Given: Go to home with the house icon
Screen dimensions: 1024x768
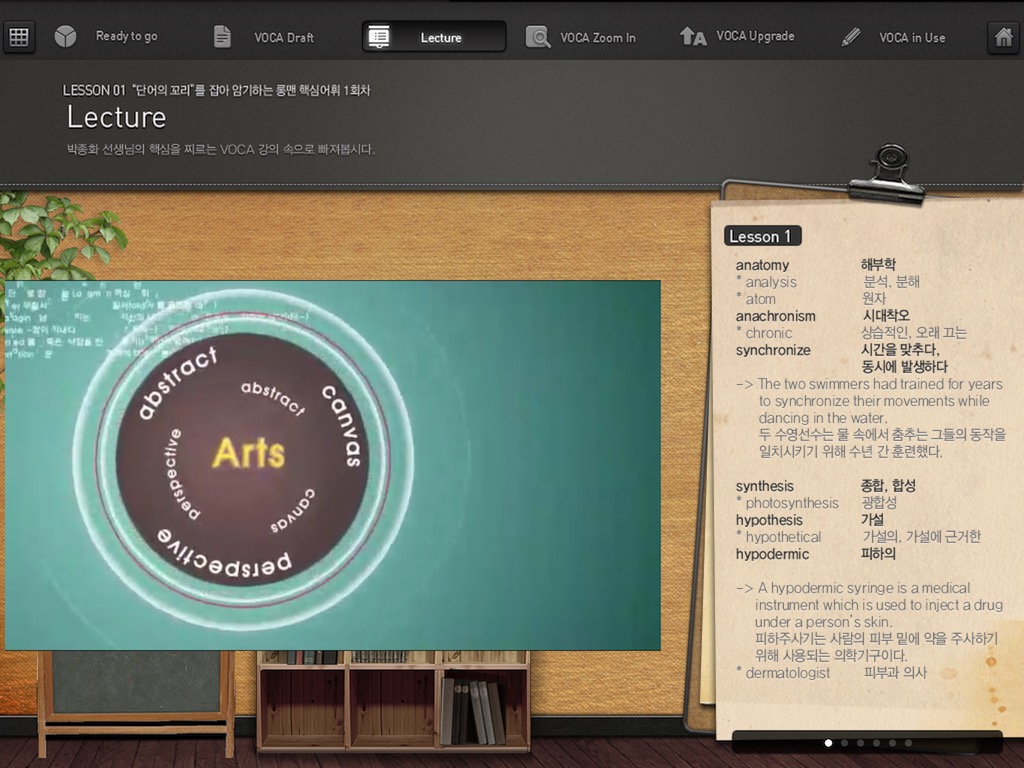Looking at the screenshot, I should pos(1003,37).
